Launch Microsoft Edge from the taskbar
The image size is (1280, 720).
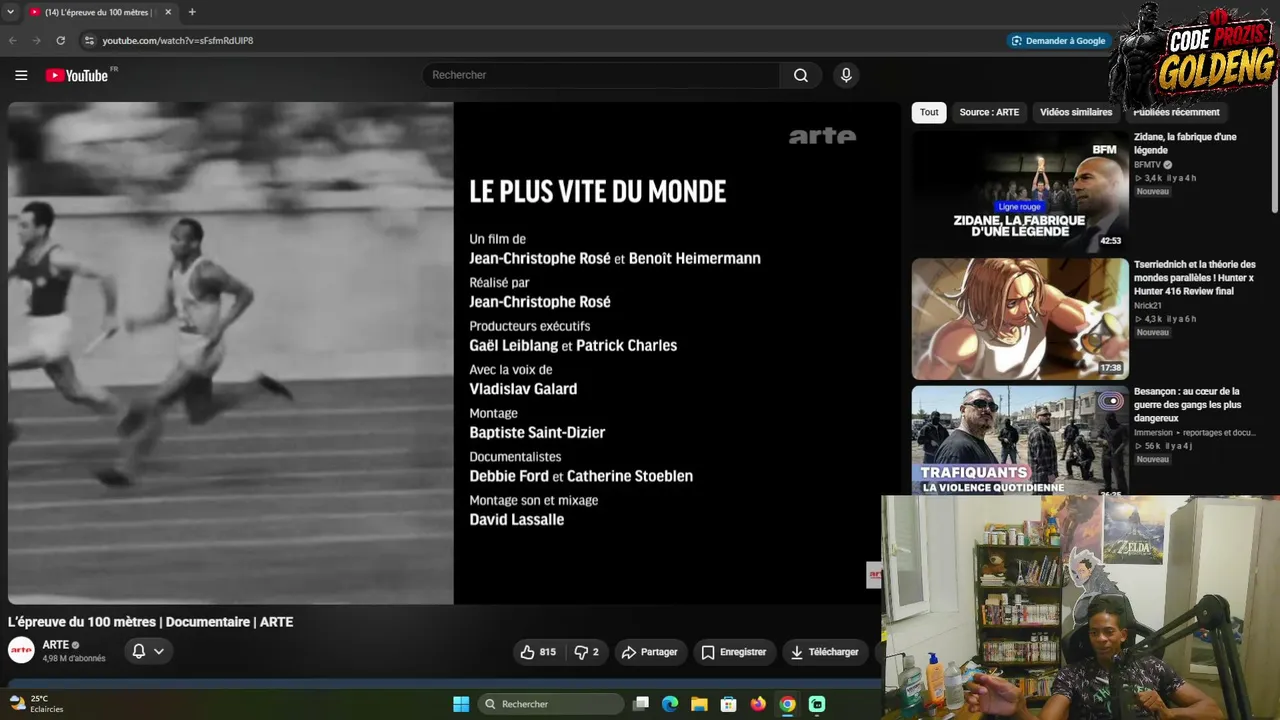click(670, 704)
